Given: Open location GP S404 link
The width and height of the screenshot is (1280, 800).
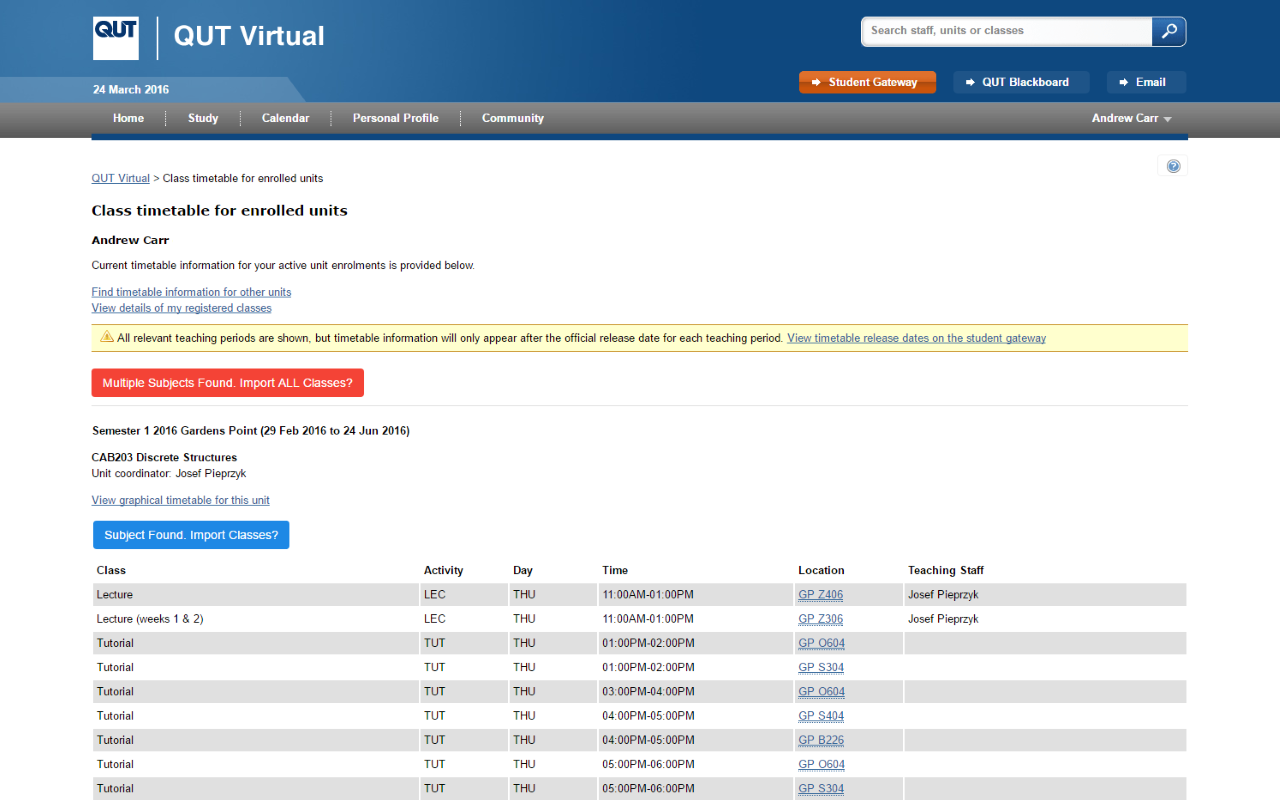Looking at the screenshot, I should click(x=821, y=716).
